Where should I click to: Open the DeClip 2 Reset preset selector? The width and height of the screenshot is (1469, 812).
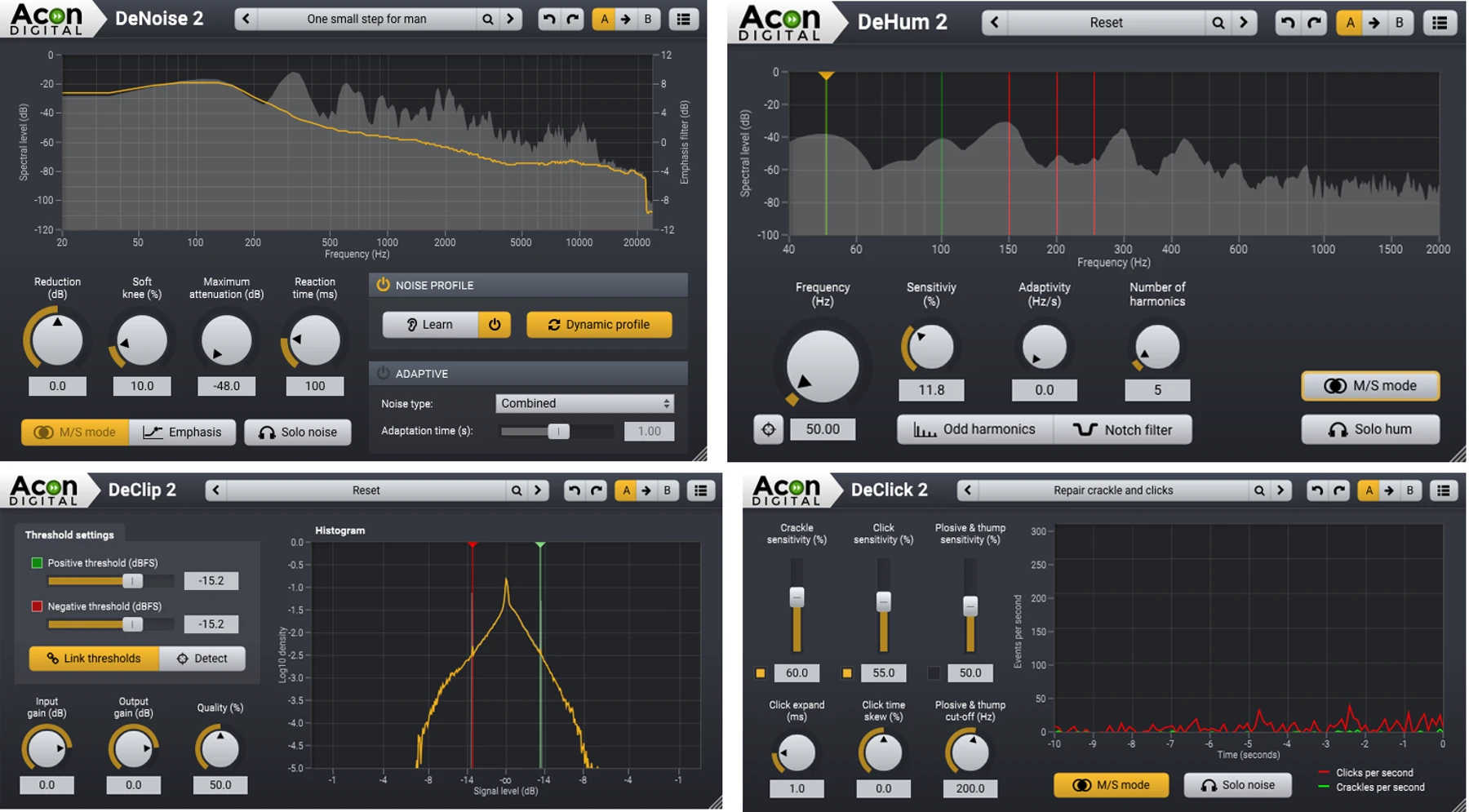coord(366,490)
